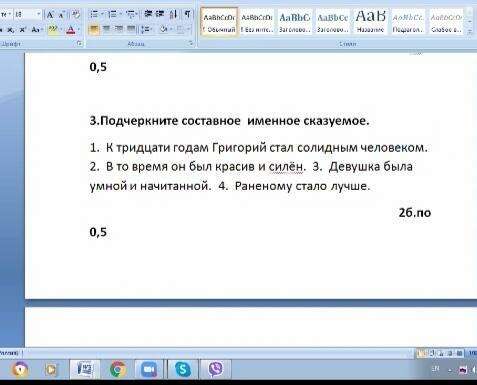Expand the numbering list dropdown arrow

tap(121, 14)
